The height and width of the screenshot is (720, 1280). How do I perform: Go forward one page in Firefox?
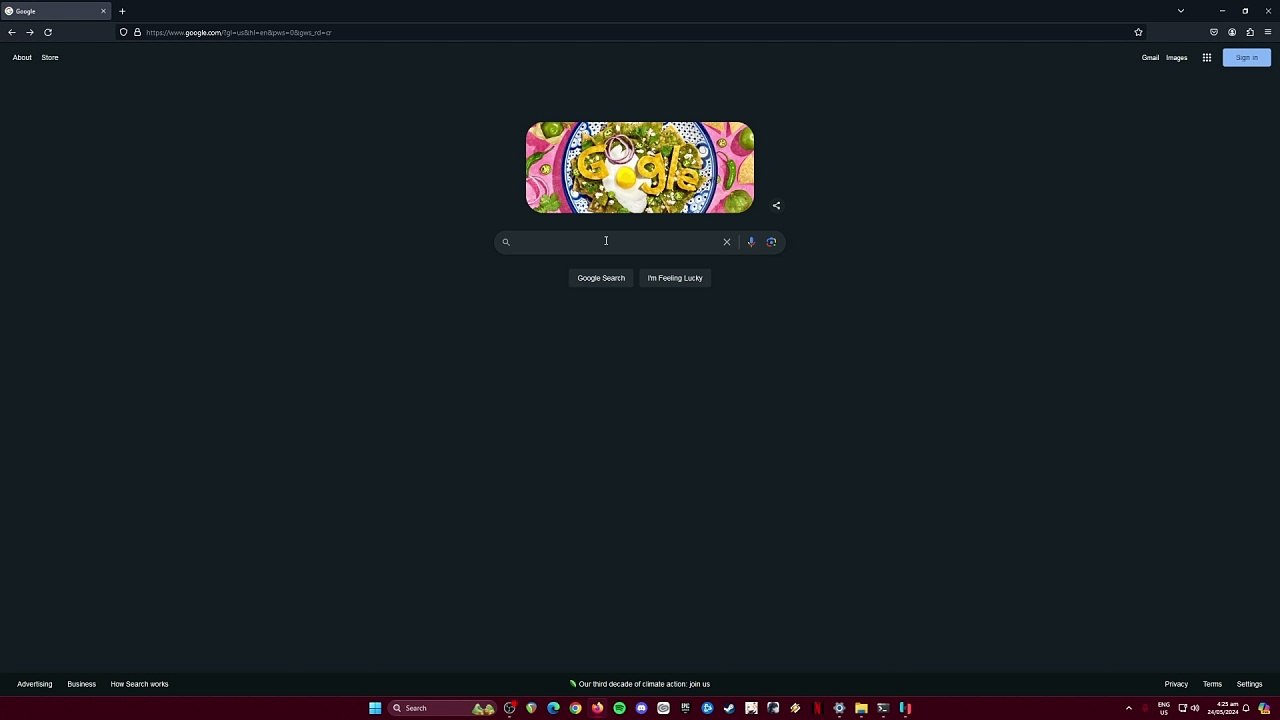coord(30,32)
